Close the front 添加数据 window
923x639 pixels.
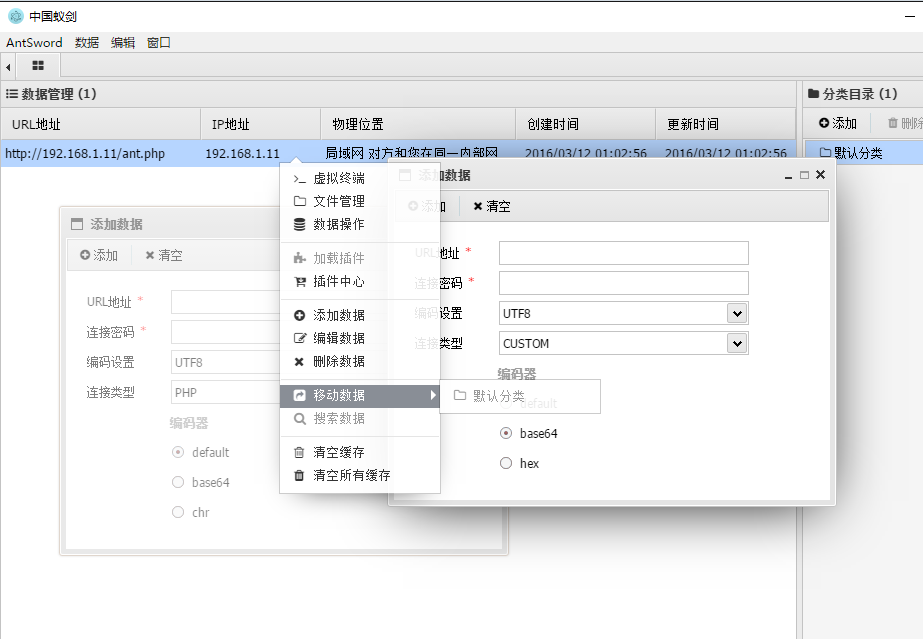pos(821,175)
